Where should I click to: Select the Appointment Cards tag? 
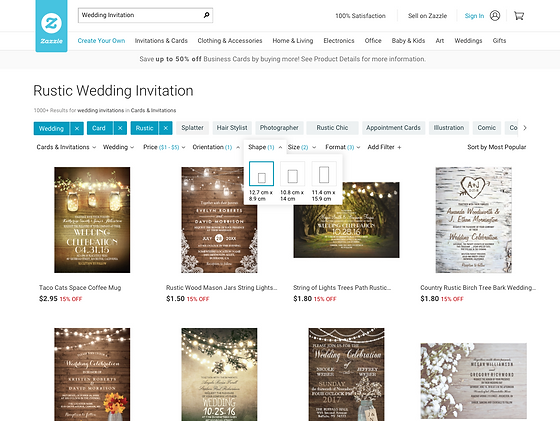pyautogui.click(x=393, y=128)
